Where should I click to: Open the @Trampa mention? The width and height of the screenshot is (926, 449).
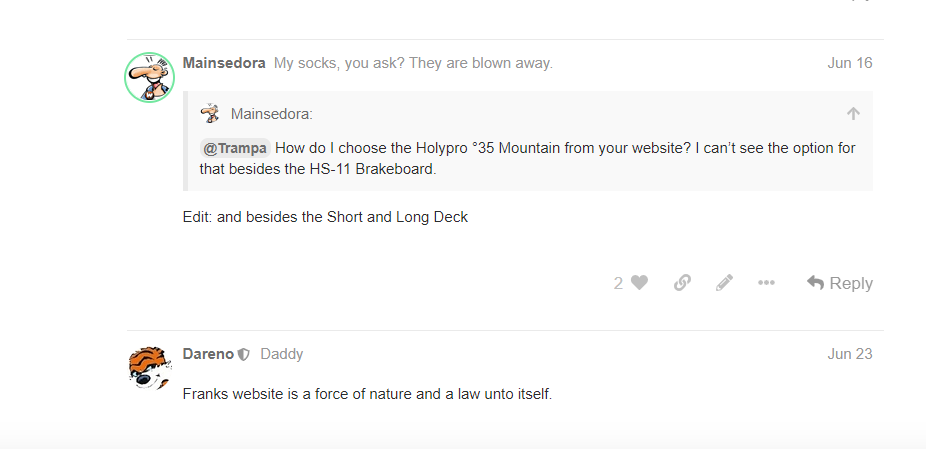coord(235,148)
